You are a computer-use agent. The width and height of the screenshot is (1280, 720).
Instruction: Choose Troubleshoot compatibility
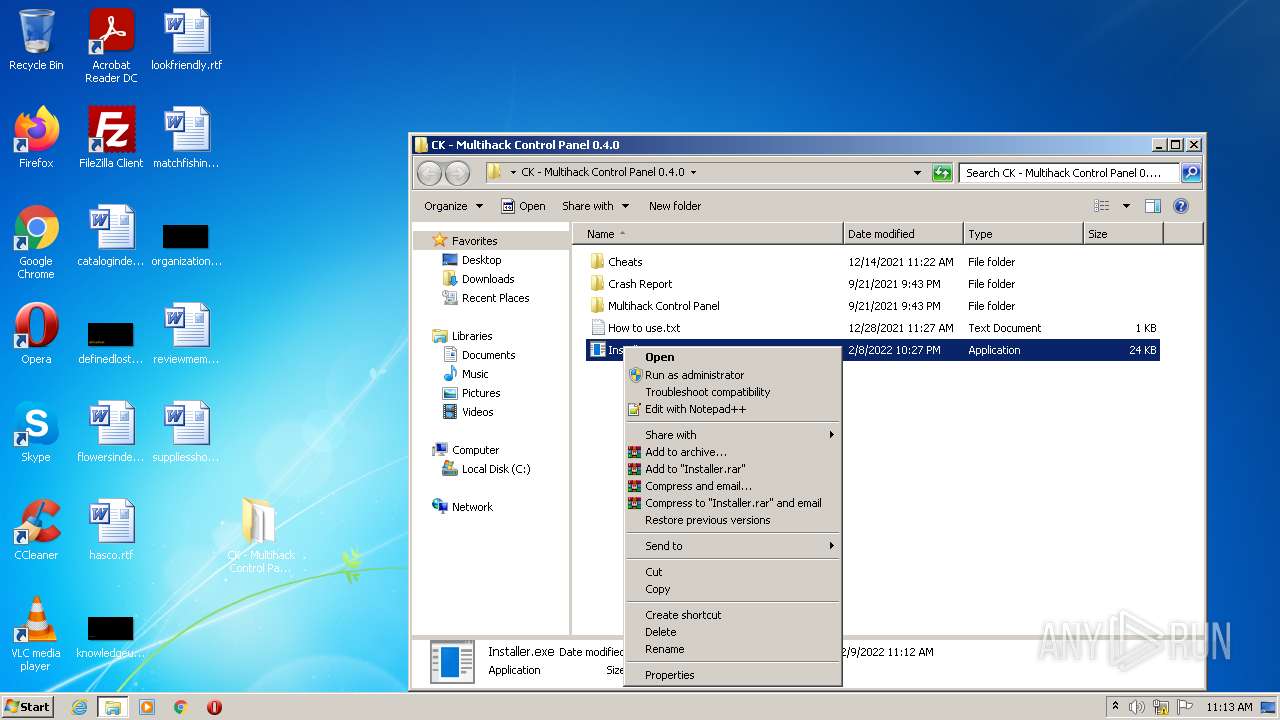733,392
